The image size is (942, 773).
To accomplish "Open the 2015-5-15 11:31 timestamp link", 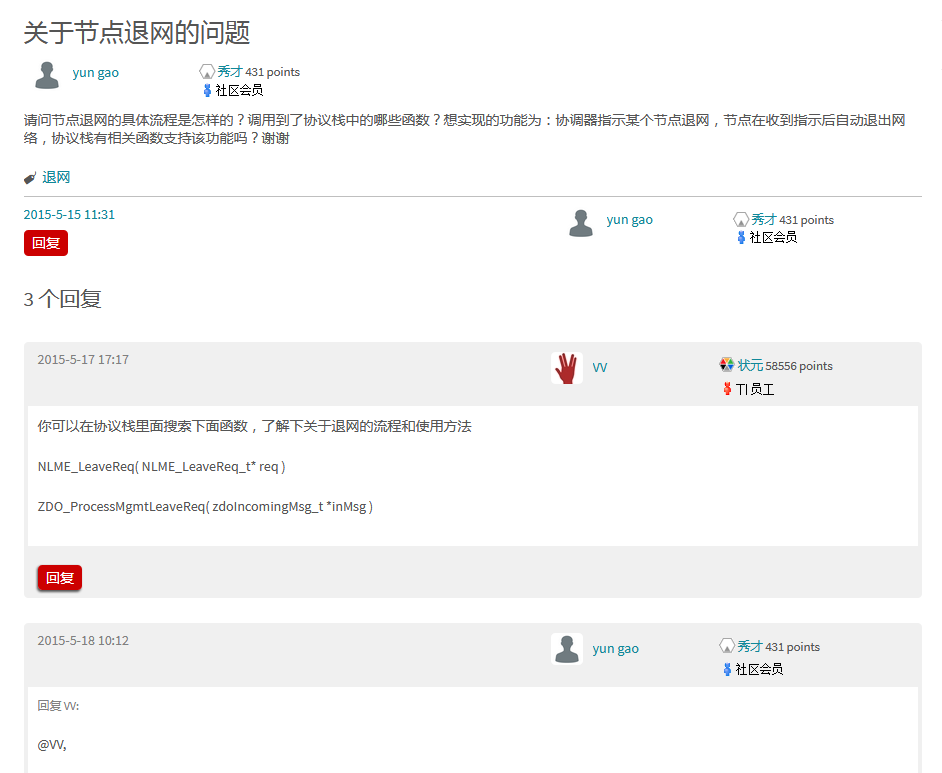I will [69, 214].
